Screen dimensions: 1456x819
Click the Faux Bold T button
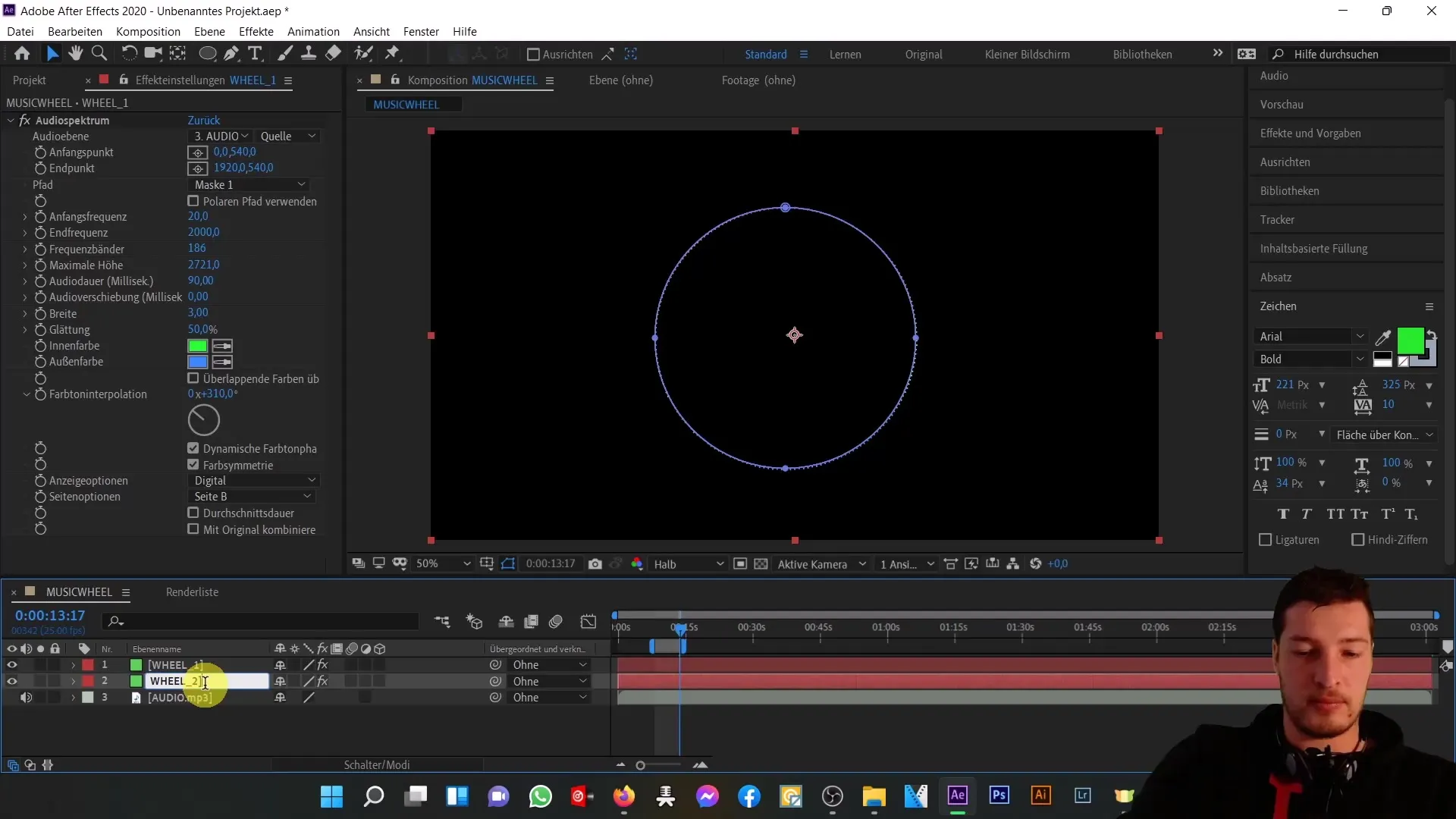(1283, 514)
